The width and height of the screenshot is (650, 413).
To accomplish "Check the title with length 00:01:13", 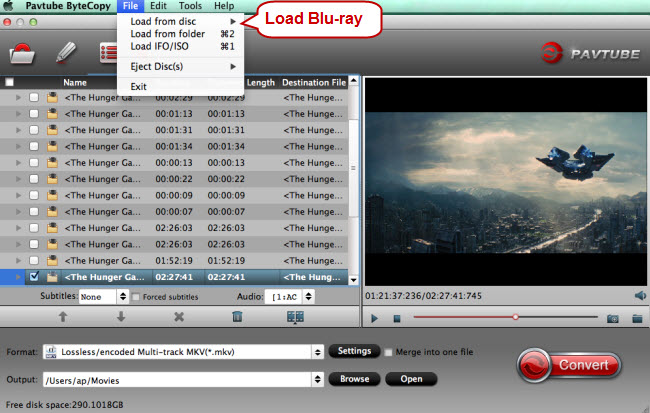I will coord(34,114).
